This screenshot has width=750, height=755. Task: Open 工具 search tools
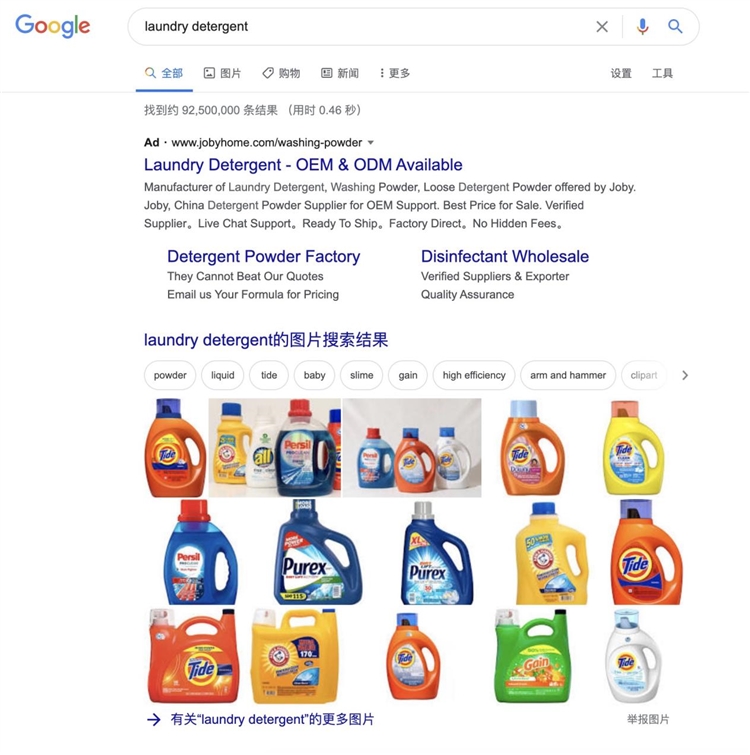tap(662, 73)
